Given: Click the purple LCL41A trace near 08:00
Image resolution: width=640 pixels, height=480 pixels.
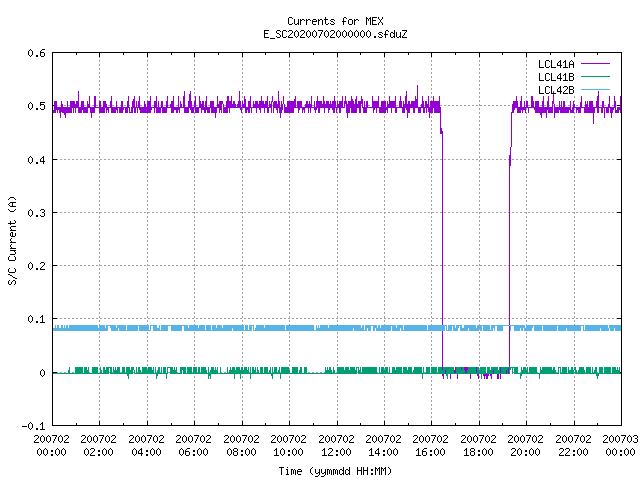Looking at the screenshot, I should (x=242, y=106).
